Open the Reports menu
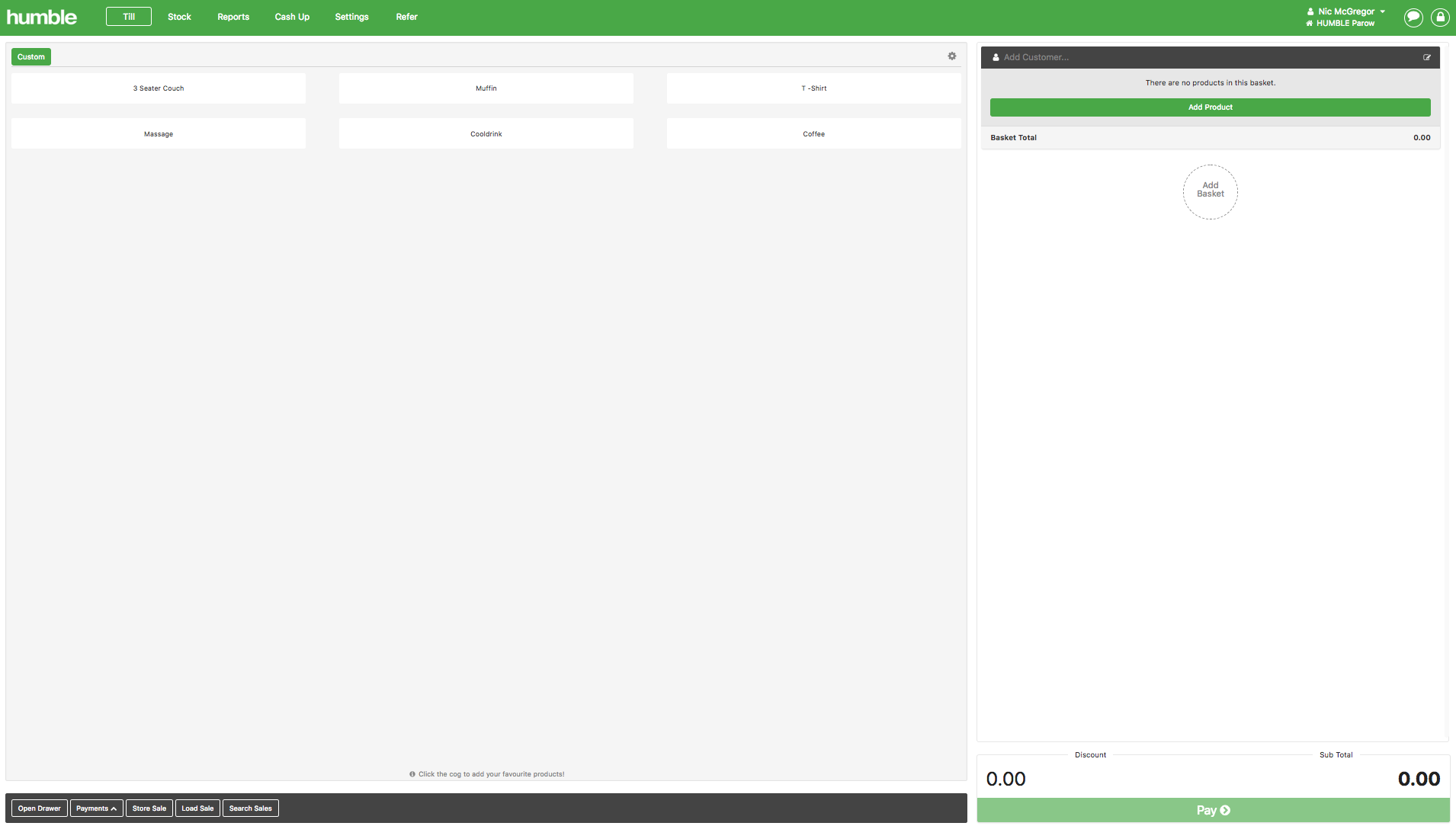Image resolution: width=1456 pixels, height=826 pixels. [233, 17]
